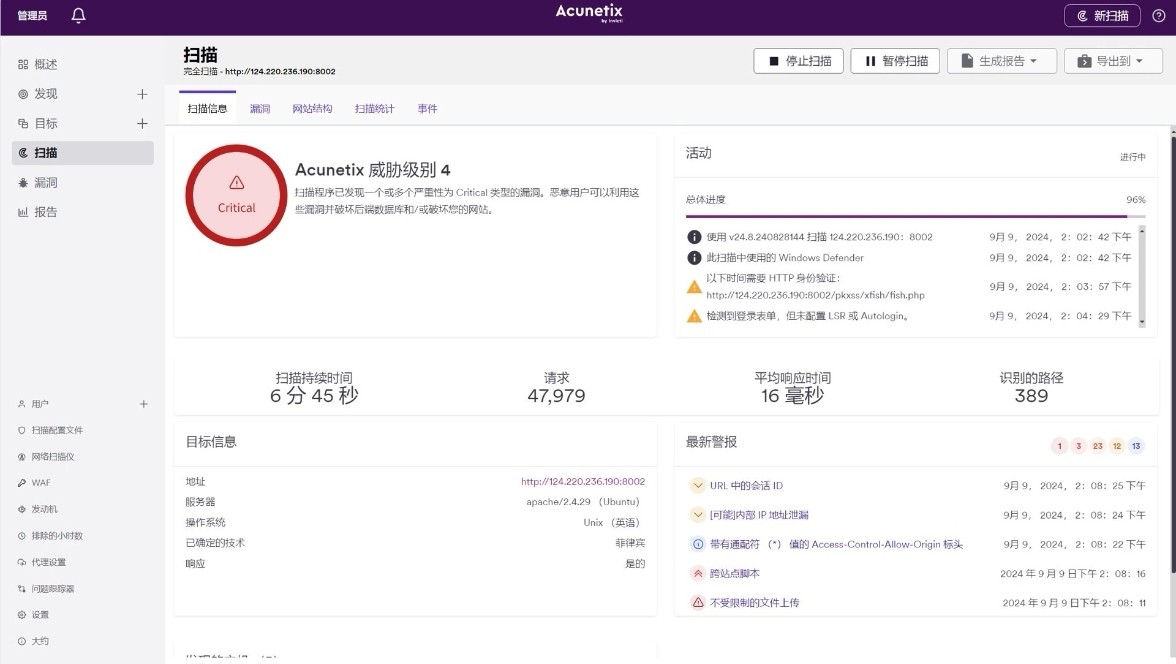Filter alerts by the 23 count badge
This screenshot has height=664, width=1176.
pyautogui.click(x=1097, y=446)
